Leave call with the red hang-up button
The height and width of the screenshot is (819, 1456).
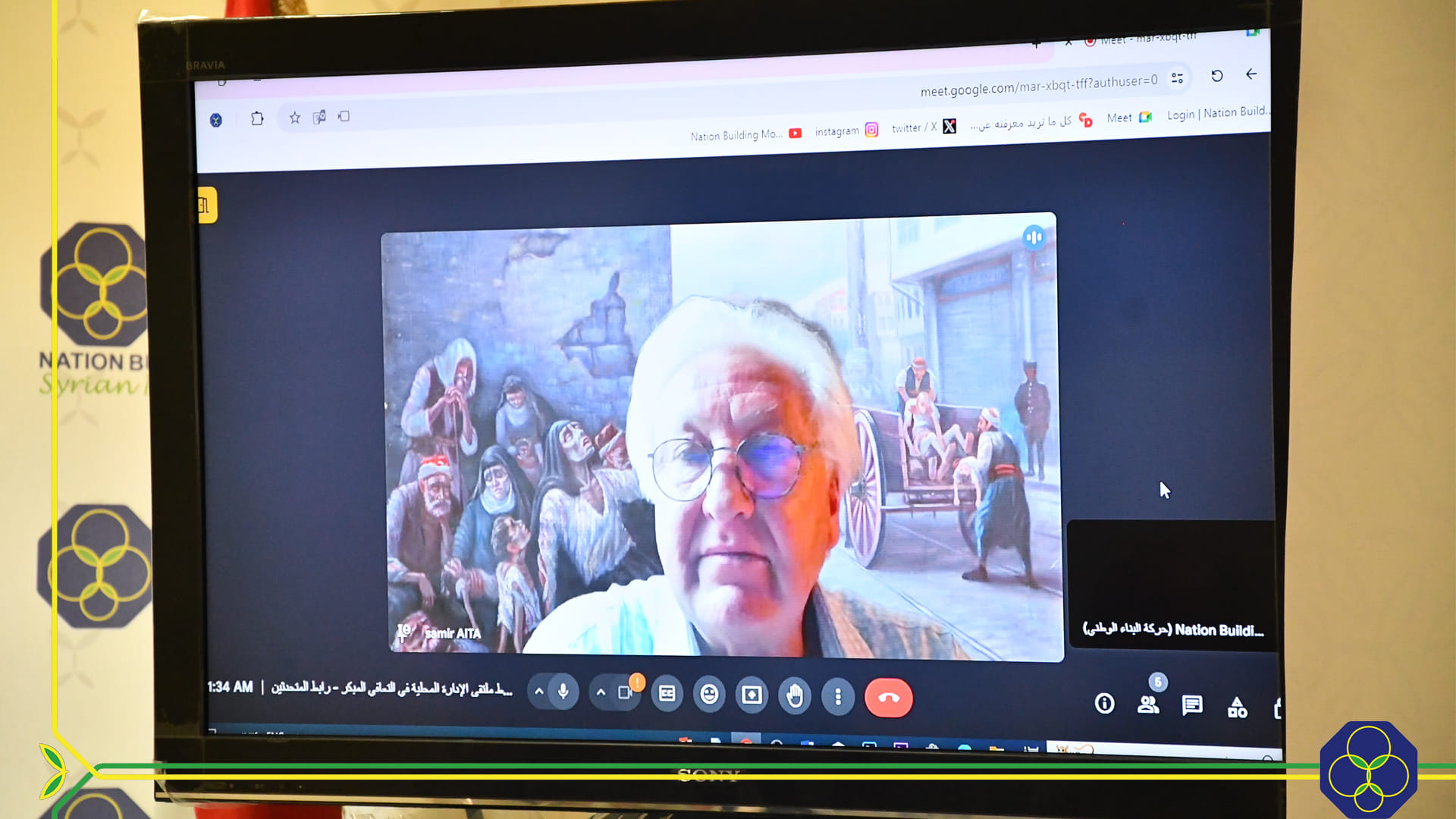point(888,698)
